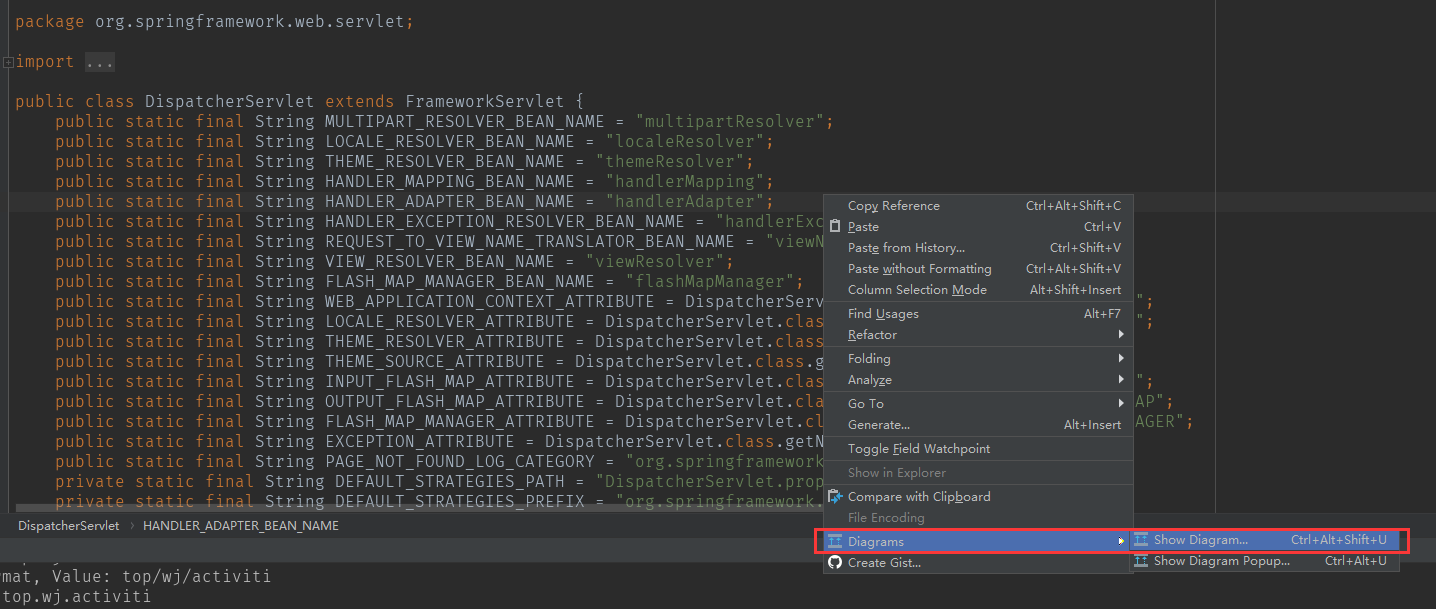1436x609 pixels.
Task: Click HANDLER_MAPPING_BEAN_NAME field
Action: pyautogui.click(x=450, y=182)
